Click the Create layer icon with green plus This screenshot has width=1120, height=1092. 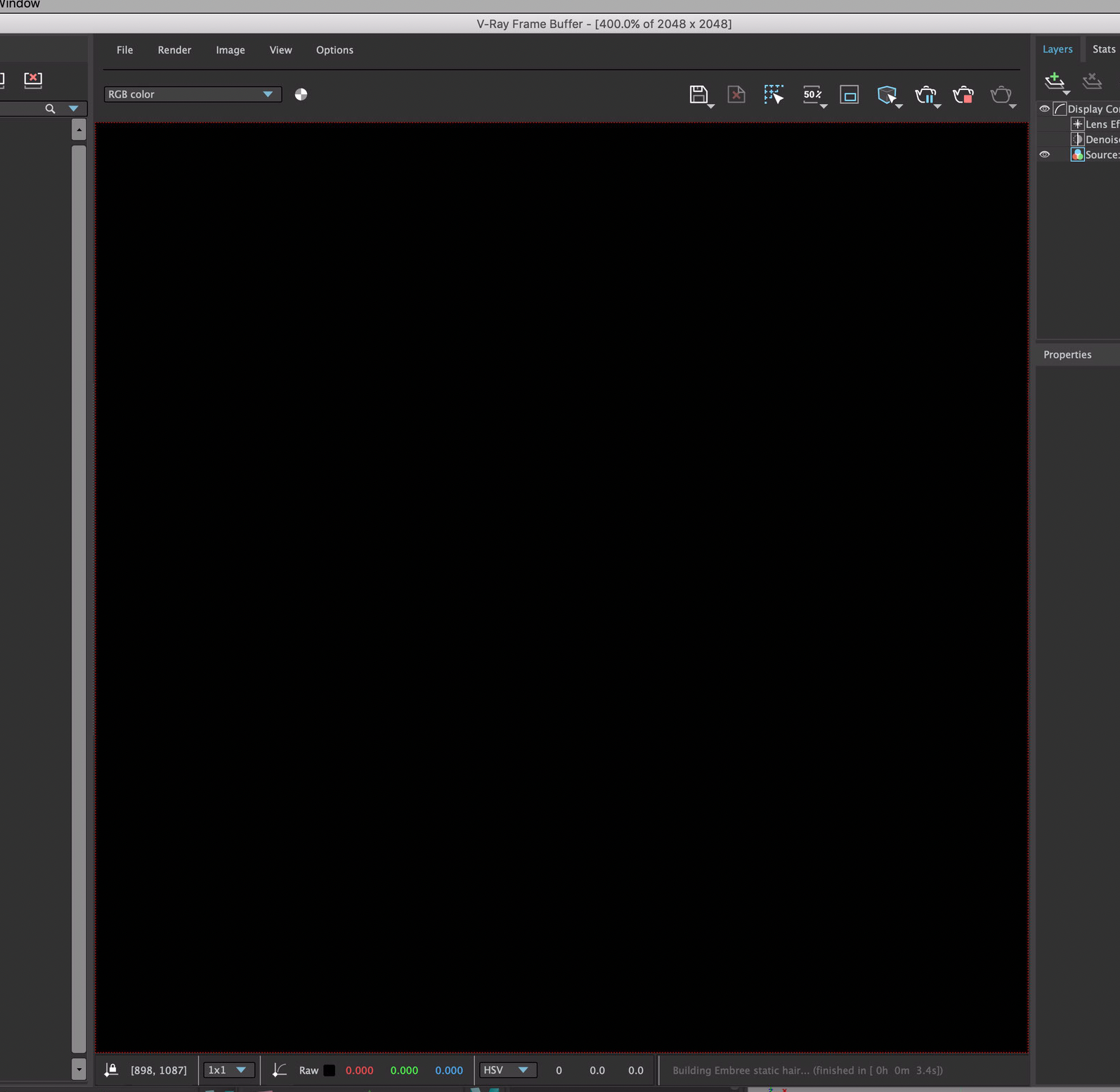pyautogui.click(x=1054, y=81)
